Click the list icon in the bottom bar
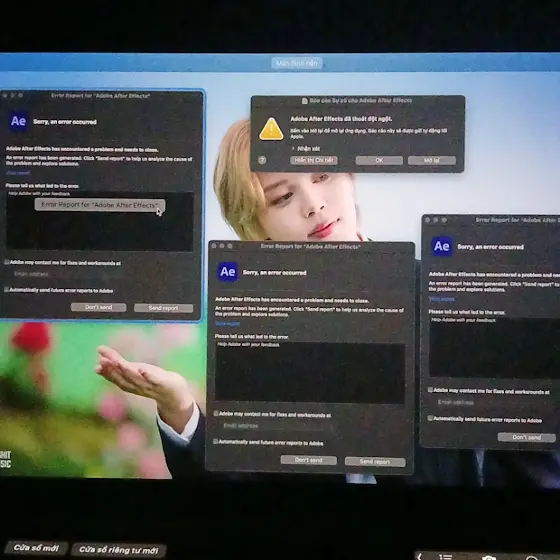The width and height of the screenshot is (560, 560). [445, 557]
